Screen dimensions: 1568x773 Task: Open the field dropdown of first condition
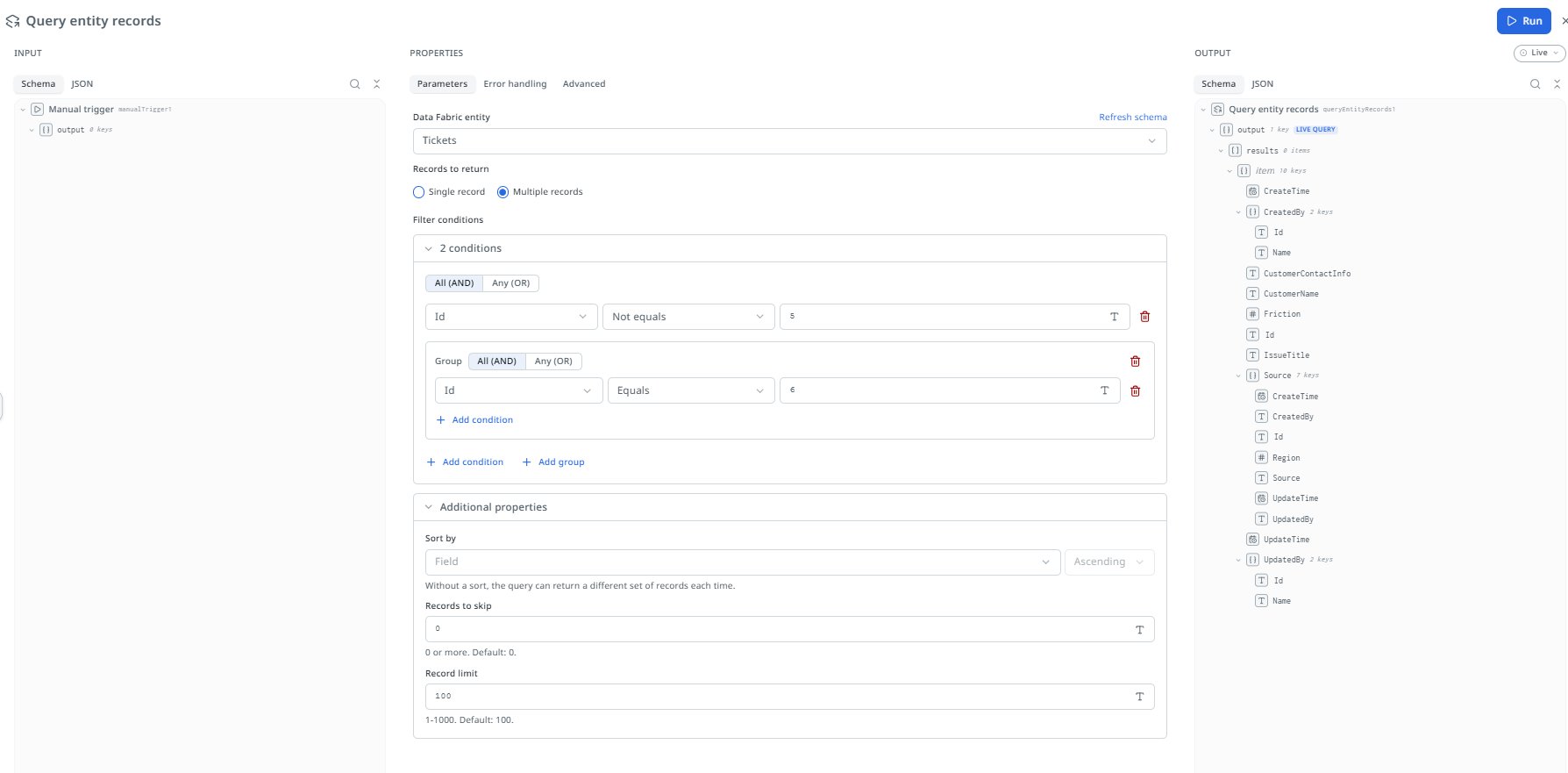click(x=511, y=317)
